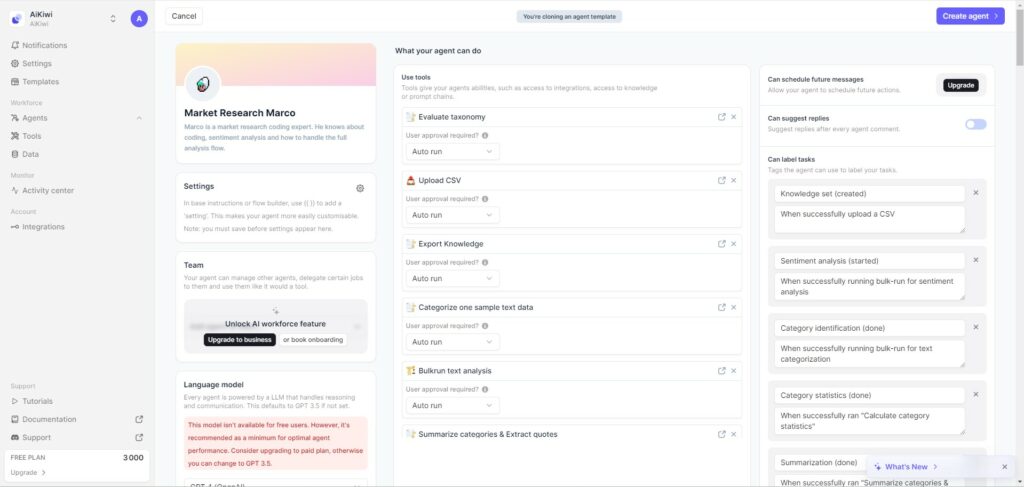Click info icon beside Evaluate taxonomy approval
This screenshot has width=1024, height=487.
coord(485,136)
